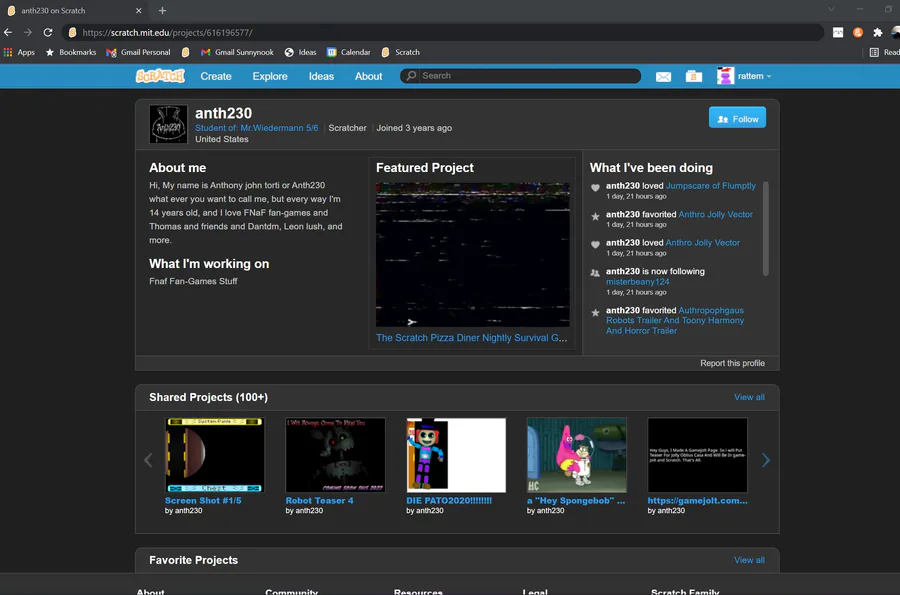View all Favorite Projects
This screenshot has height=595, width=900.
[x=749, y=560]
